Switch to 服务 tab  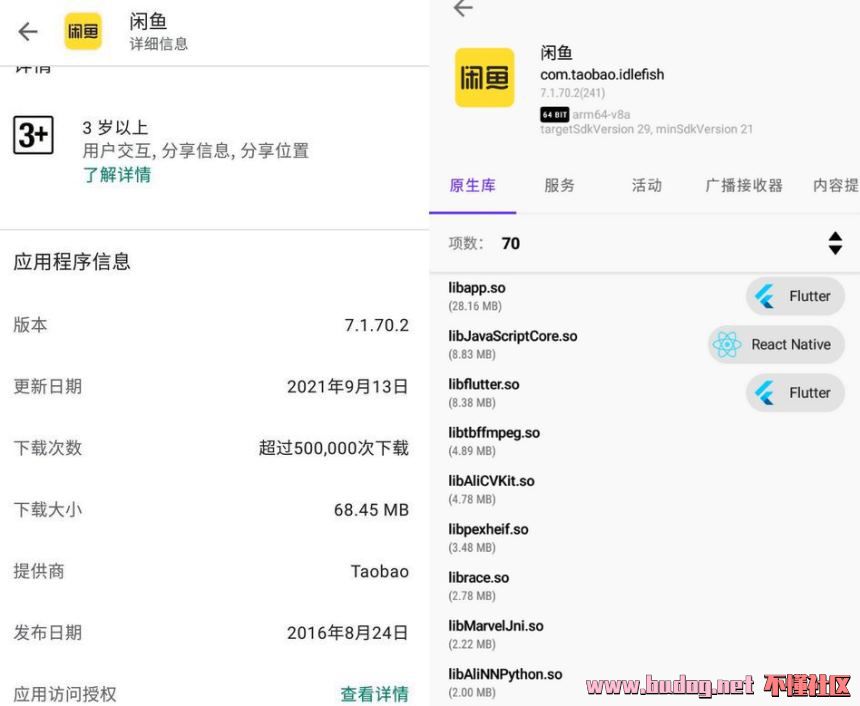pyautogui.click(x=559, y=185)
